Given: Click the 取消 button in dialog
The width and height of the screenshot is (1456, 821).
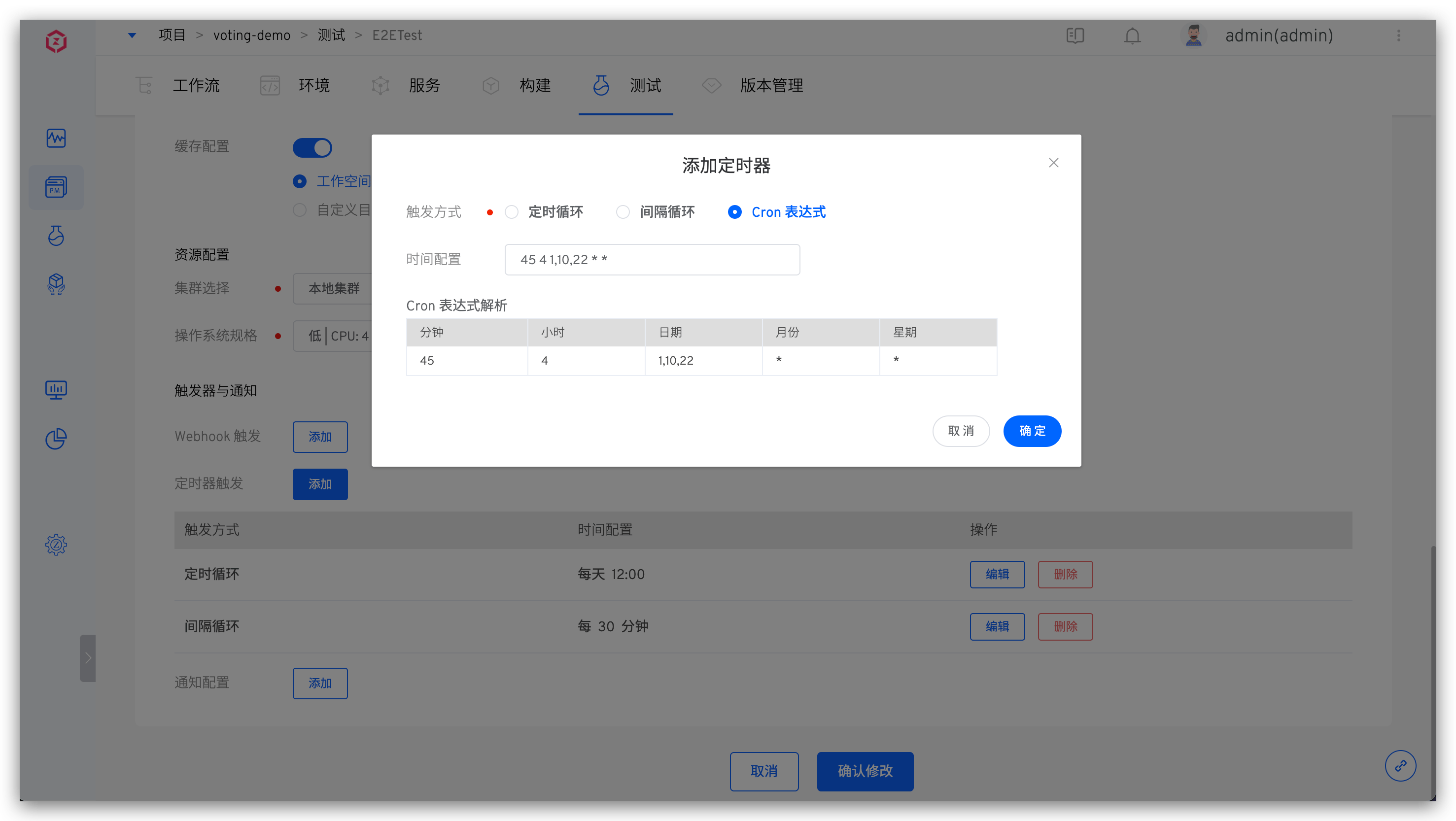Looking at the screenshot, I should (961, 431).
